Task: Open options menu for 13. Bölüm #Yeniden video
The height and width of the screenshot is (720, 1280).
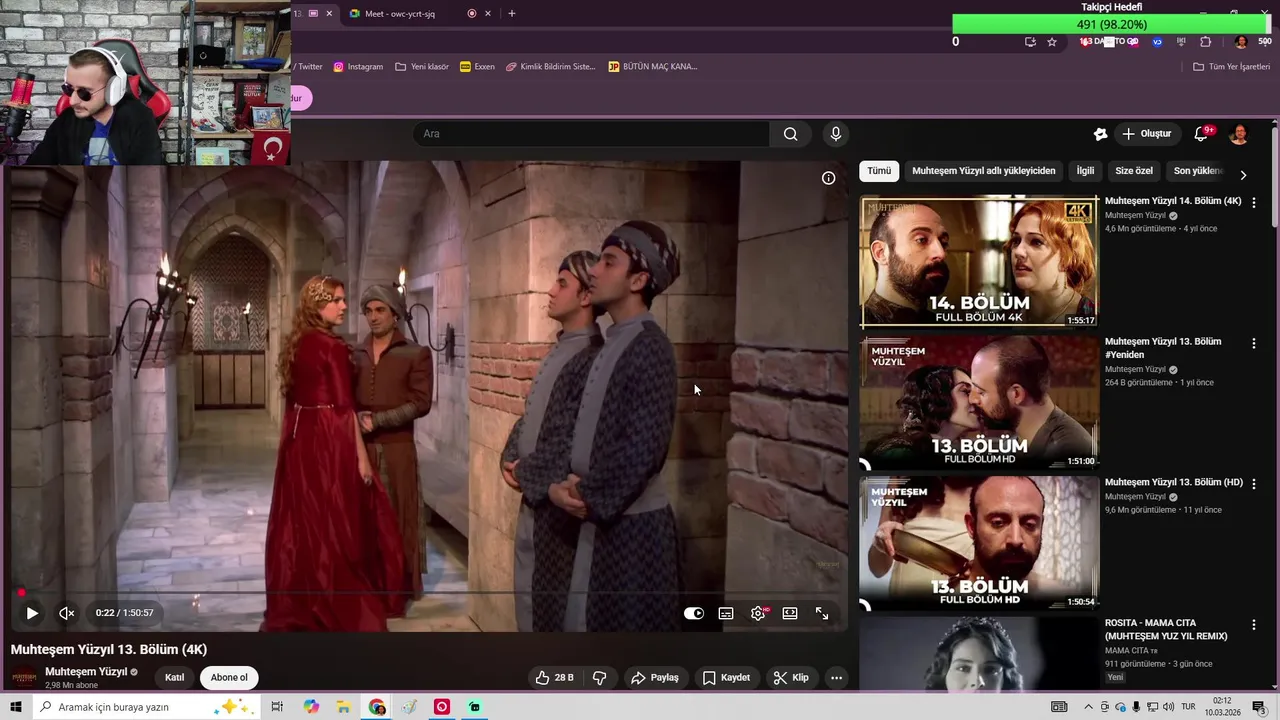Action: pos(1254,343)
